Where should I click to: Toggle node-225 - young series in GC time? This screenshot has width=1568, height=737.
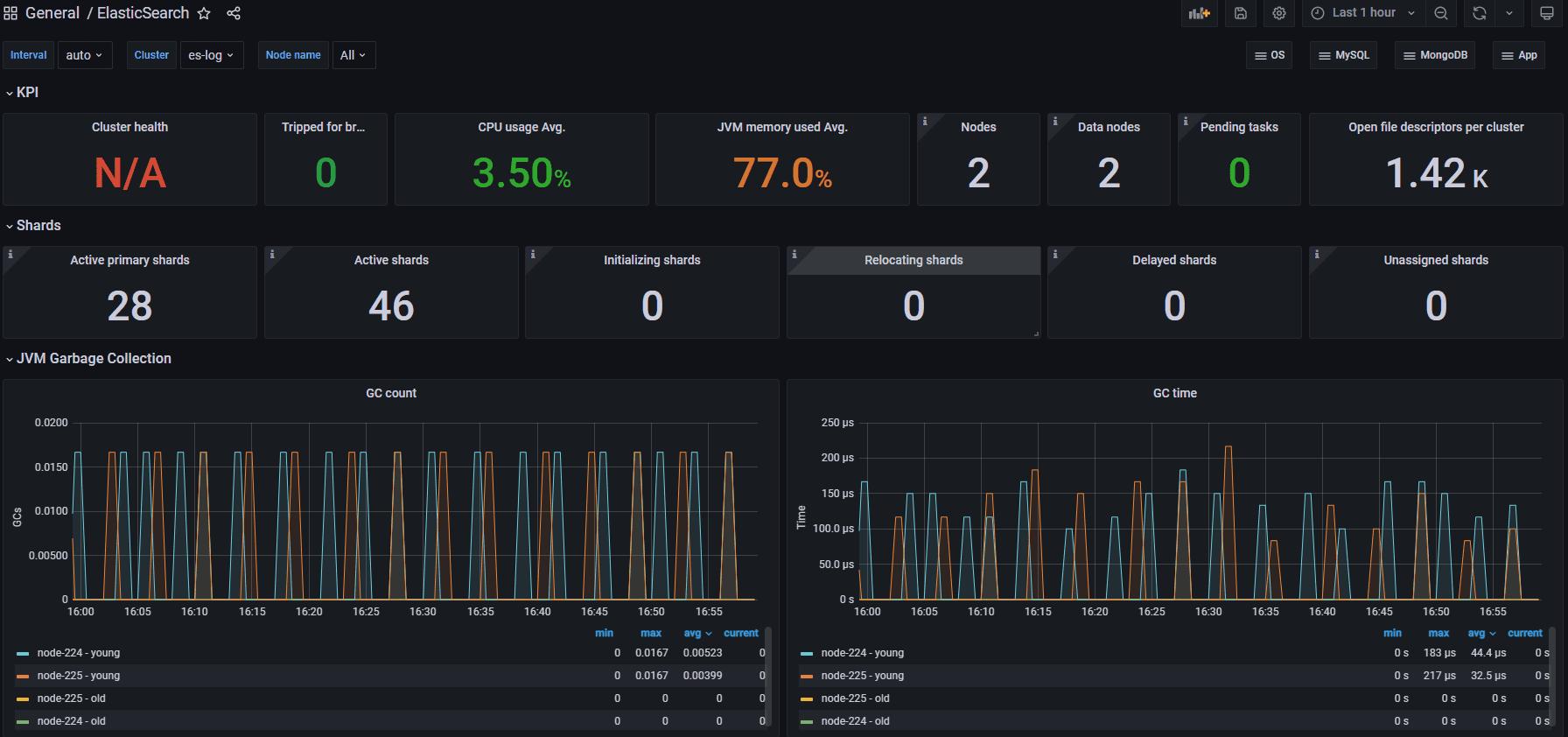pos(862,676)
